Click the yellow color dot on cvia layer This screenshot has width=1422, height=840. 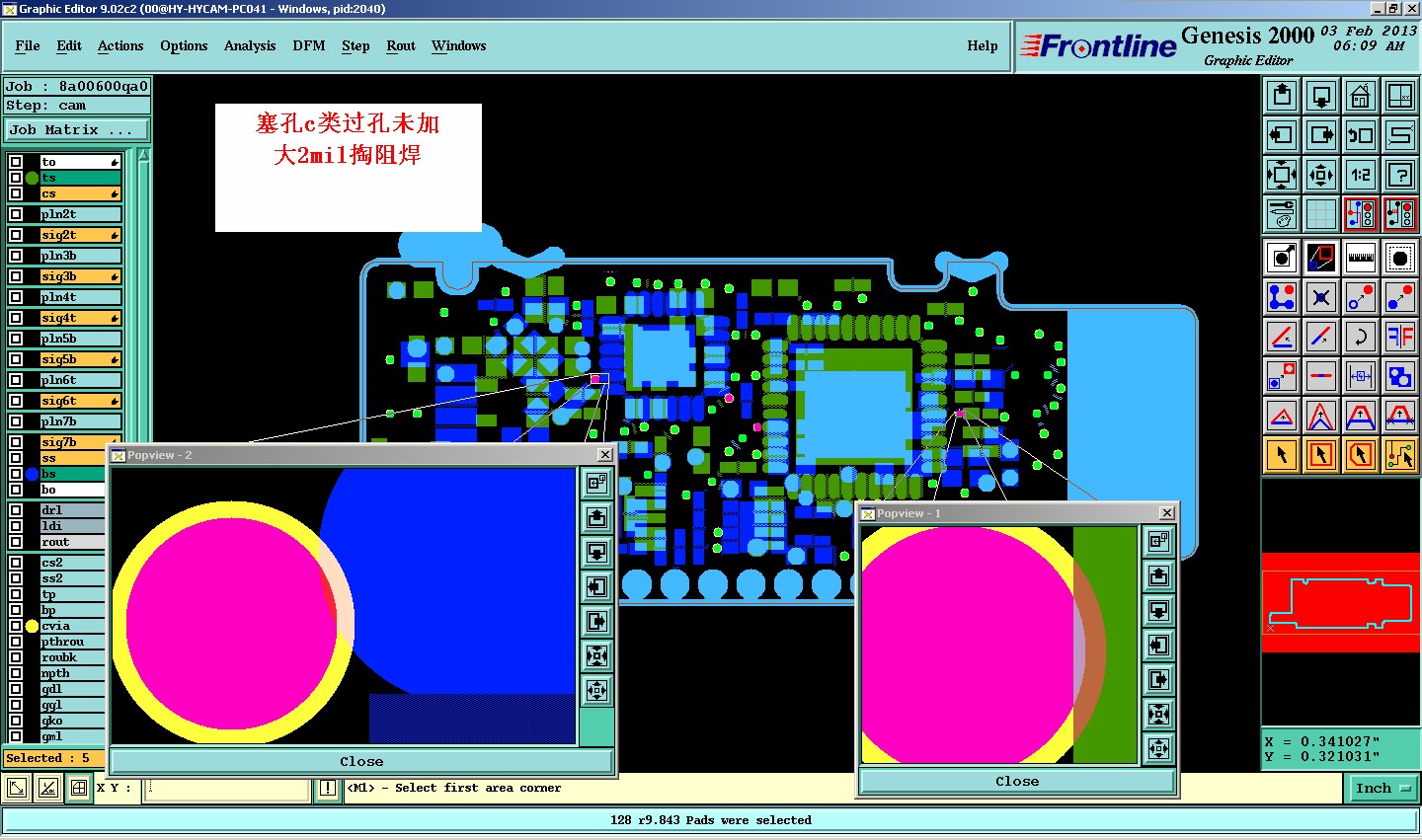pos(32,626)
